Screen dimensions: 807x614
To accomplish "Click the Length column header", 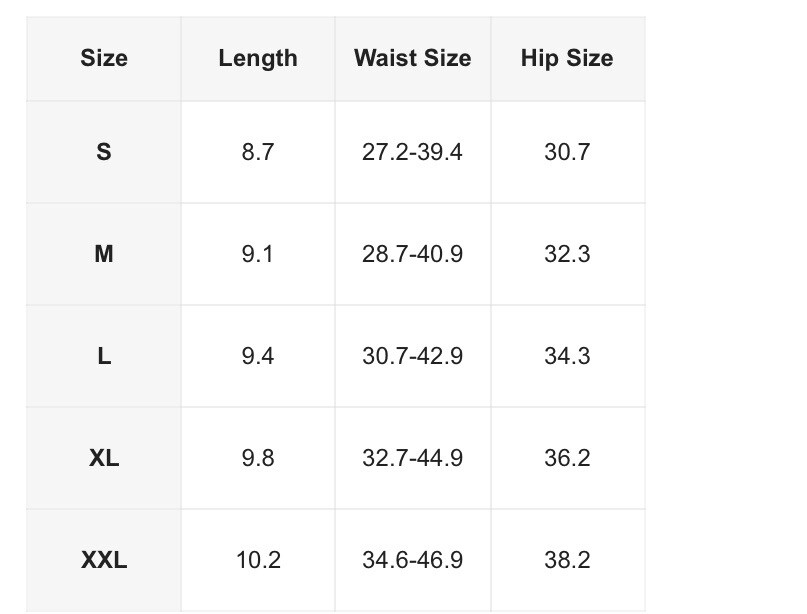I will (x=258, y=58).
